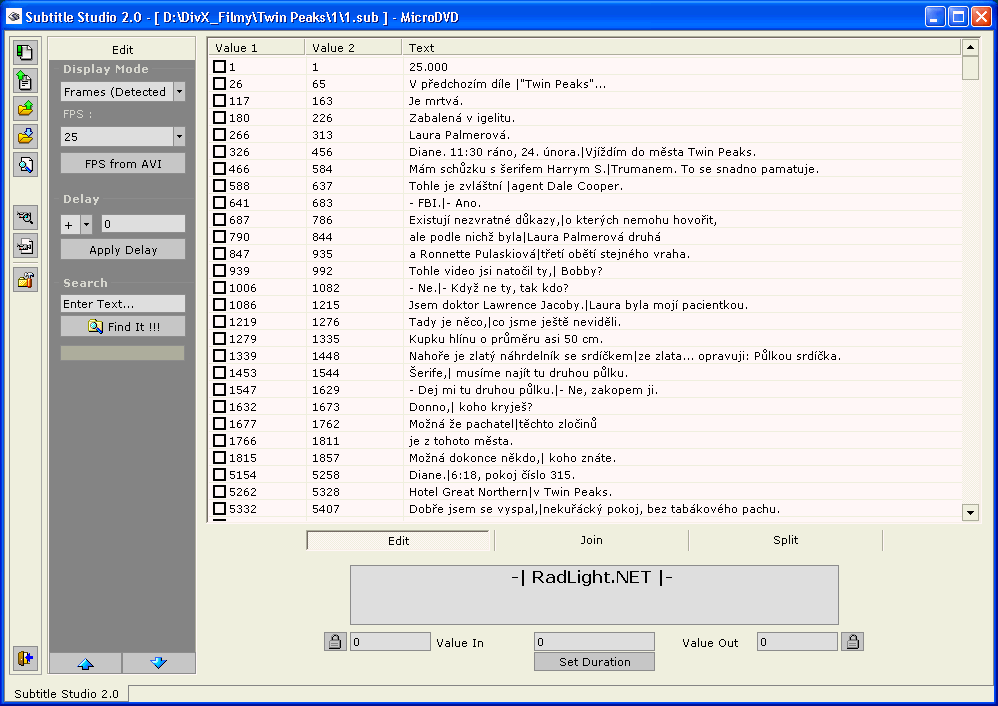Open the delay sign dropdown arrow
Screen dimensions: 998x706
tap(87, 224)
